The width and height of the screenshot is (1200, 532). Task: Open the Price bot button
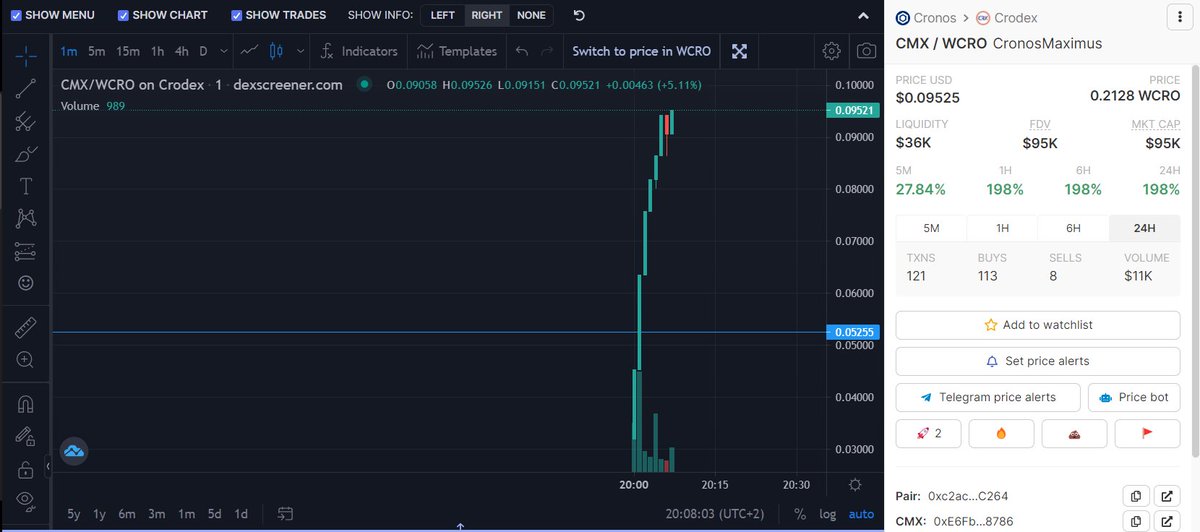(1134, 397)
